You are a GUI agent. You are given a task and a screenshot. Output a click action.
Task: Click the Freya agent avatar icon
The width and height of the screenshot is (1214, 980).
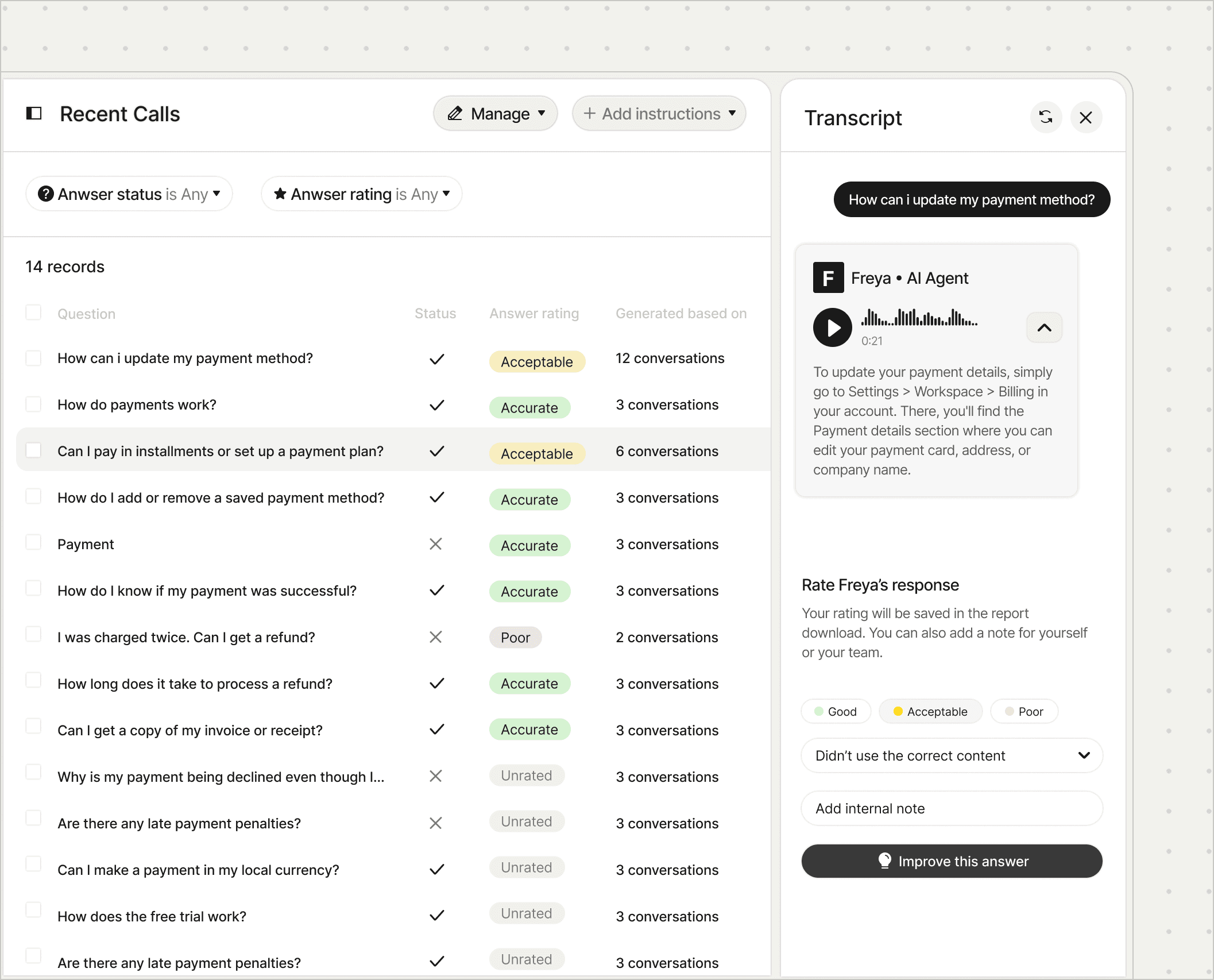tap(828, 278)
